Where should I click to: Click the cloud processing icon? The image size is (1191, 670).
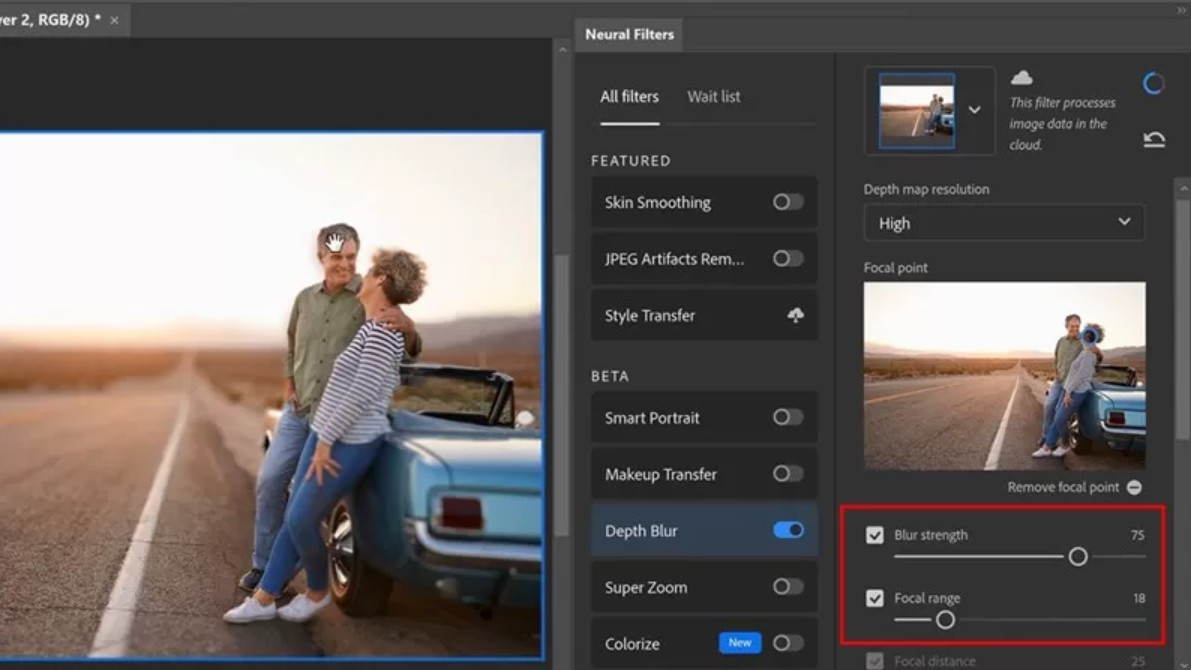(1021, 78)
